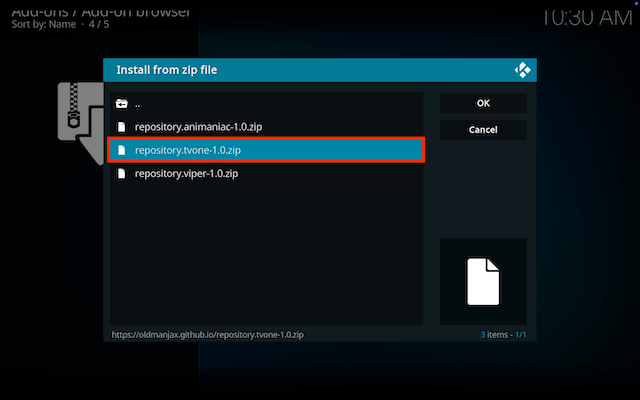The height and width of the screenshot is (400, 640).
Task: Click the large file preview thumbnail
Action: tap(483, 282)
